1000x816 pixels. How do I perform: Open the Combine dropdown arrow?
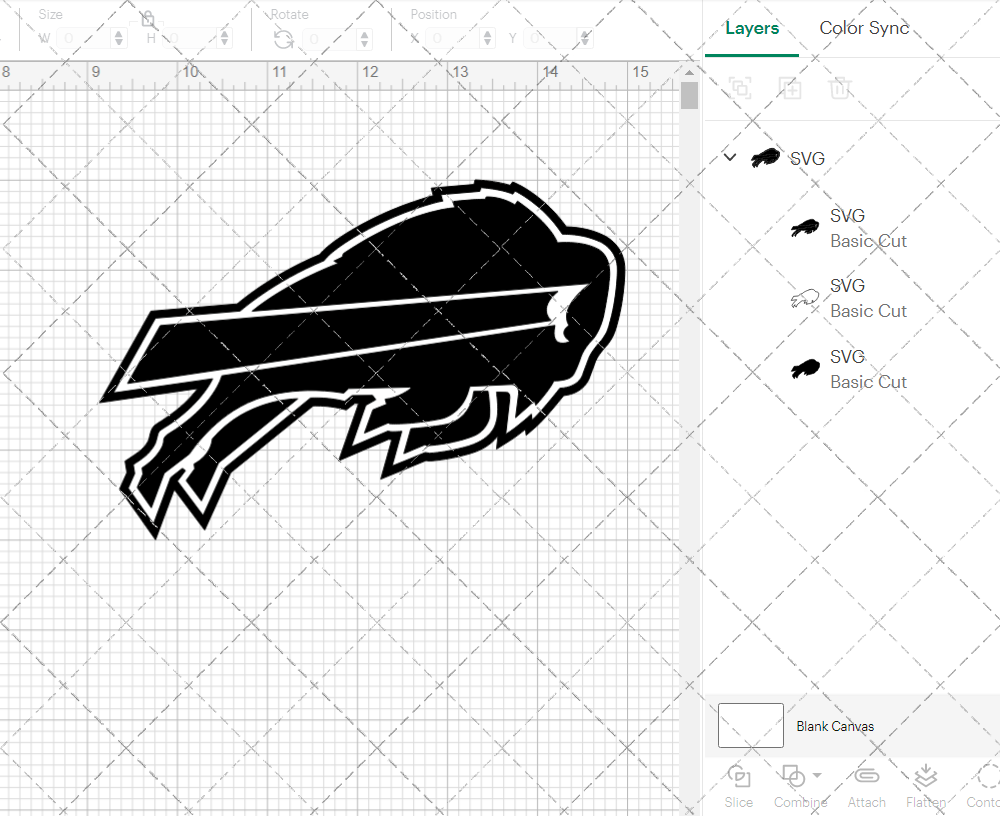pyautogui.click(x=818, y=776)
